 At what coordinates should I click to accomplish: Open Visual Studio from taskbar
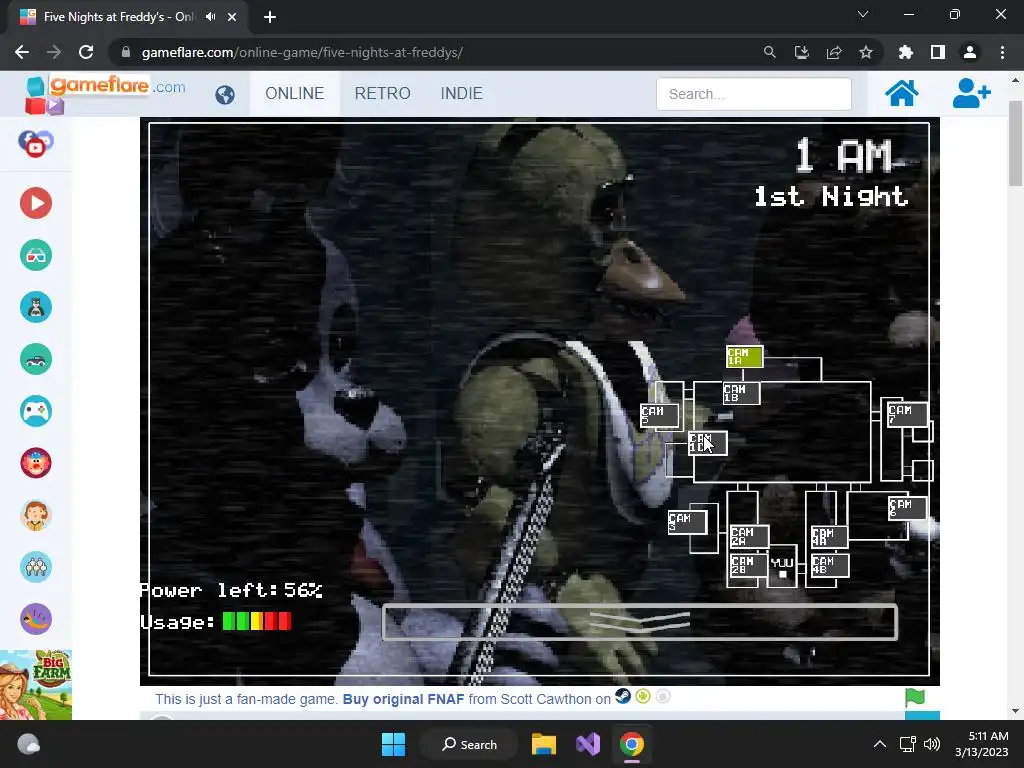tap(588, 744)
